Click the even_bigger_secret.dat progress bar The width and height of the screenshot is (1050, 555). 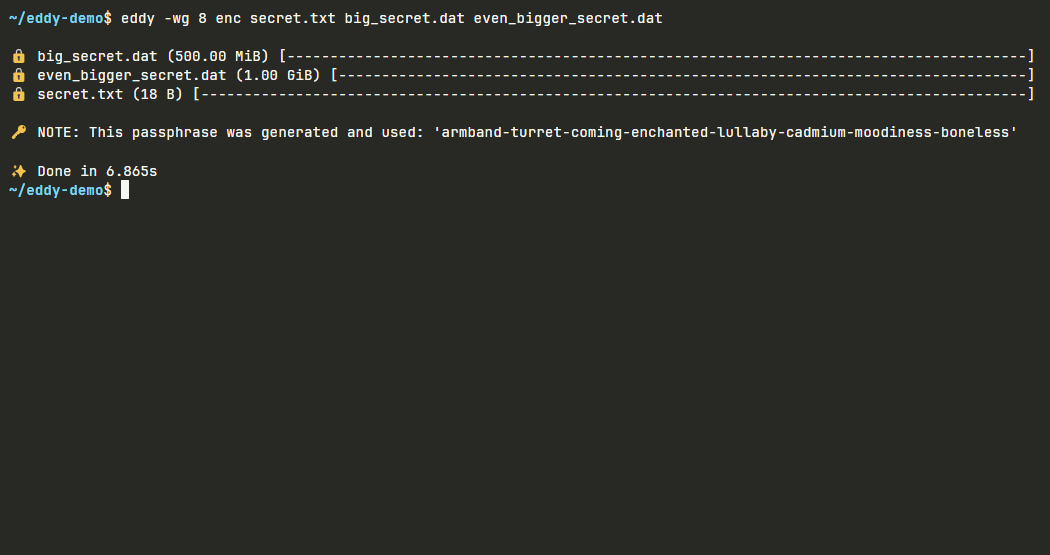(x=683, y=75)
